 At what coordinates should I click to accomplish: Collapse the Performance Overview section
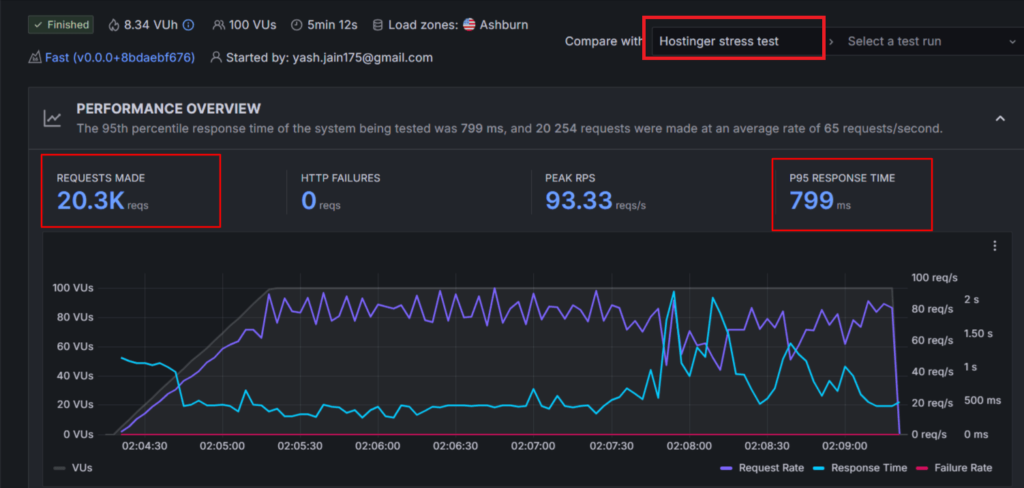pyautogui.click(x=999, y=119)
